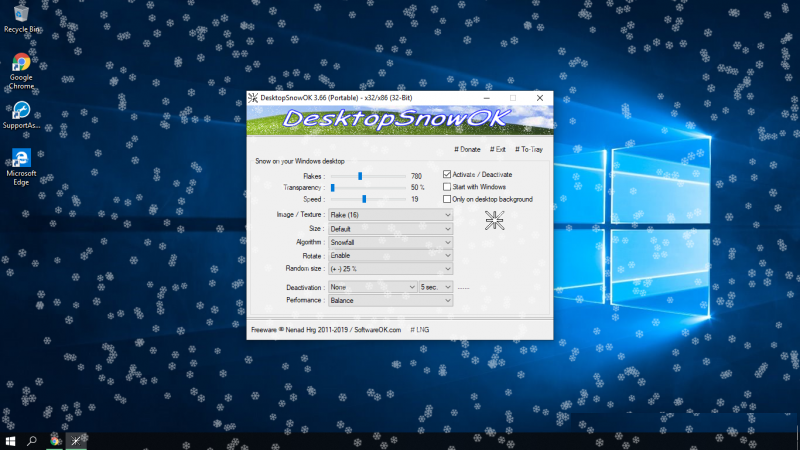Open the 5 sec. deactivation delay dropdown
800x450 pixels.
point(436,287)
